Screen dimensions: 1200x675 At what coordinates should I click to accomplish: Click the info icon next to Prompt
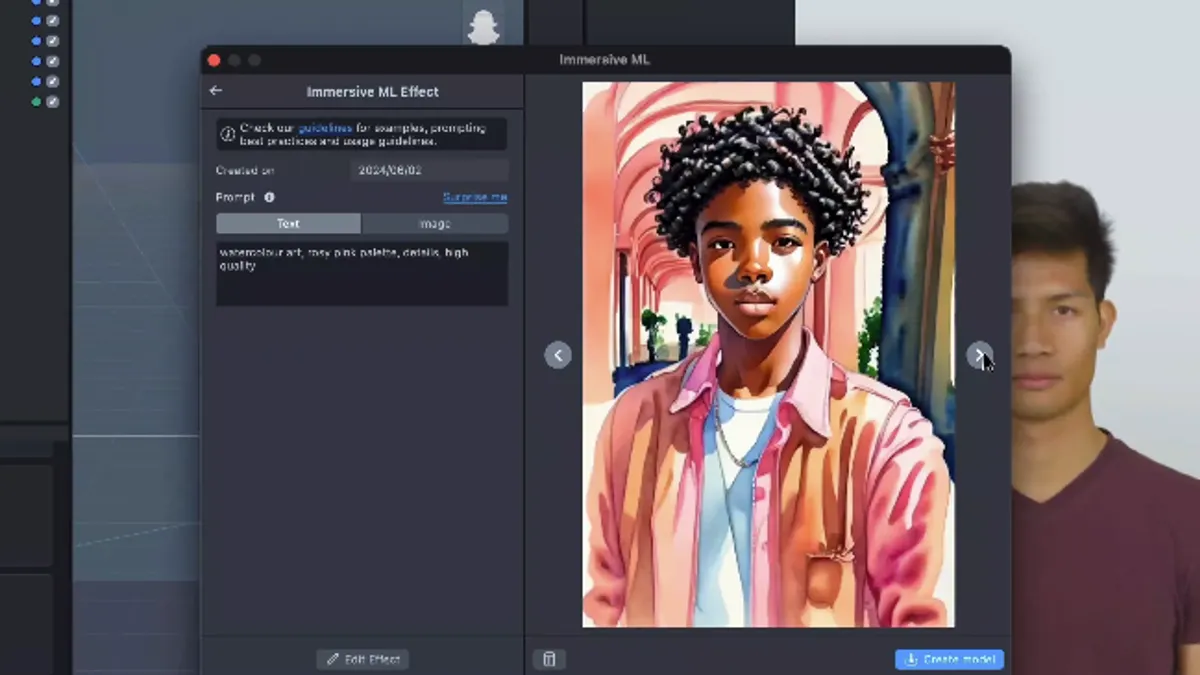269,198
